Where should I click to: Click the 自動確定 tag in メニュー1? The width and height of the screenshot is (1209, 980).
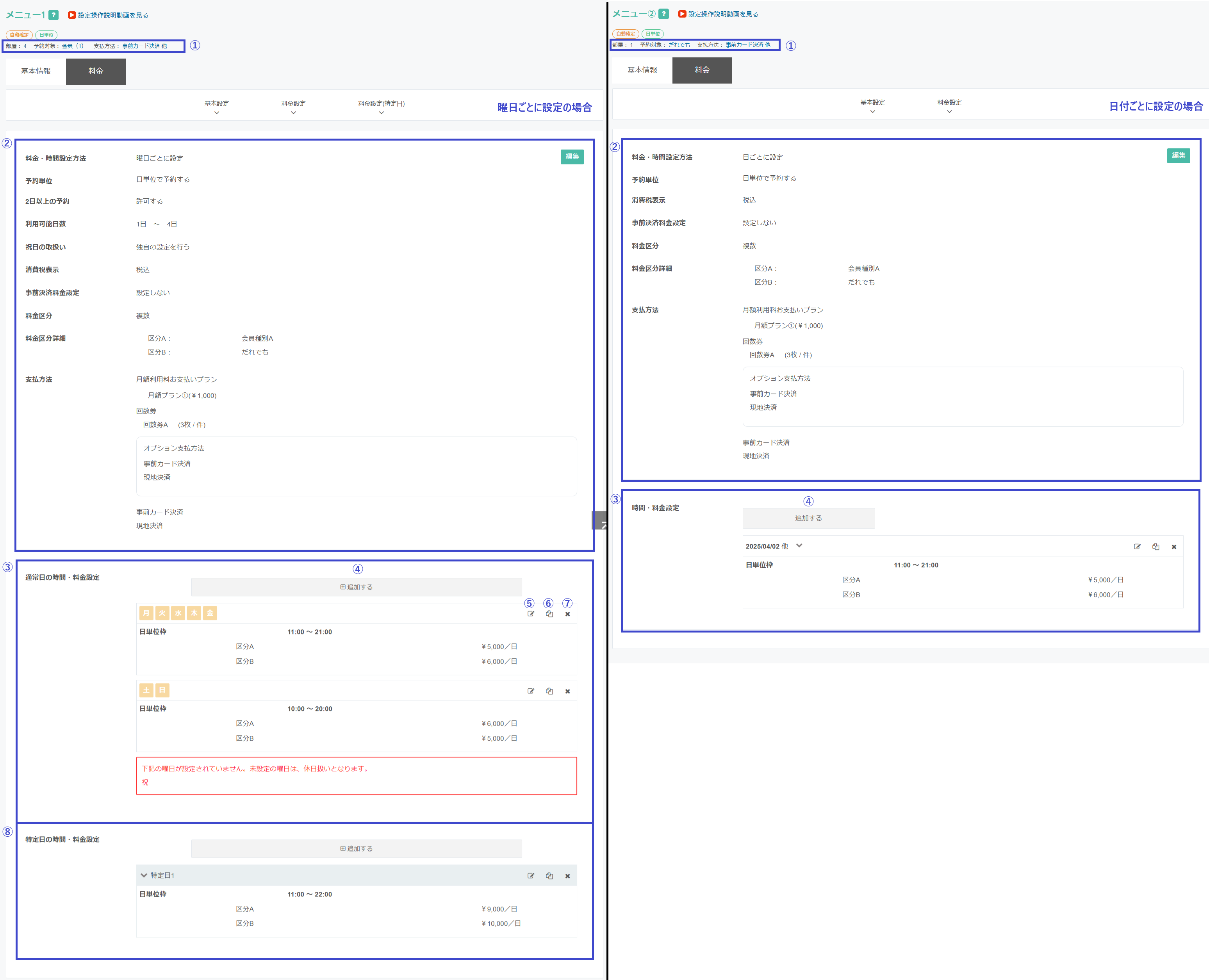19,35
